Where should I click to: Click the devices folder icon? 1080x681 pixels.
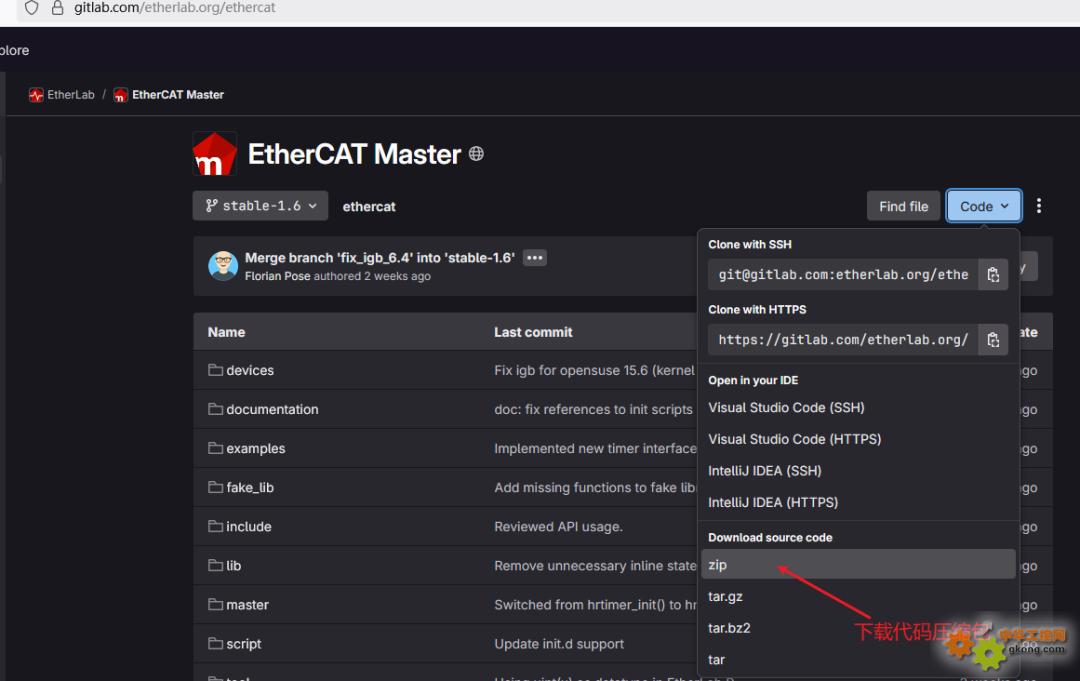pyautogui.click(x=216, y=370)
